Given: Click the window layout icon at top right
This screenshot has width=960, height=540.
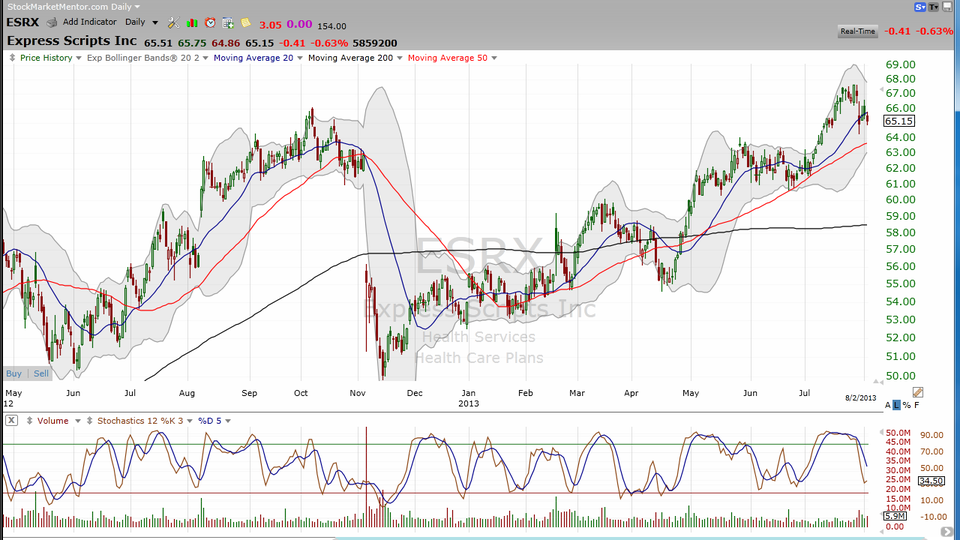Looking at the screenshot, I should click(x=947, y=7).
